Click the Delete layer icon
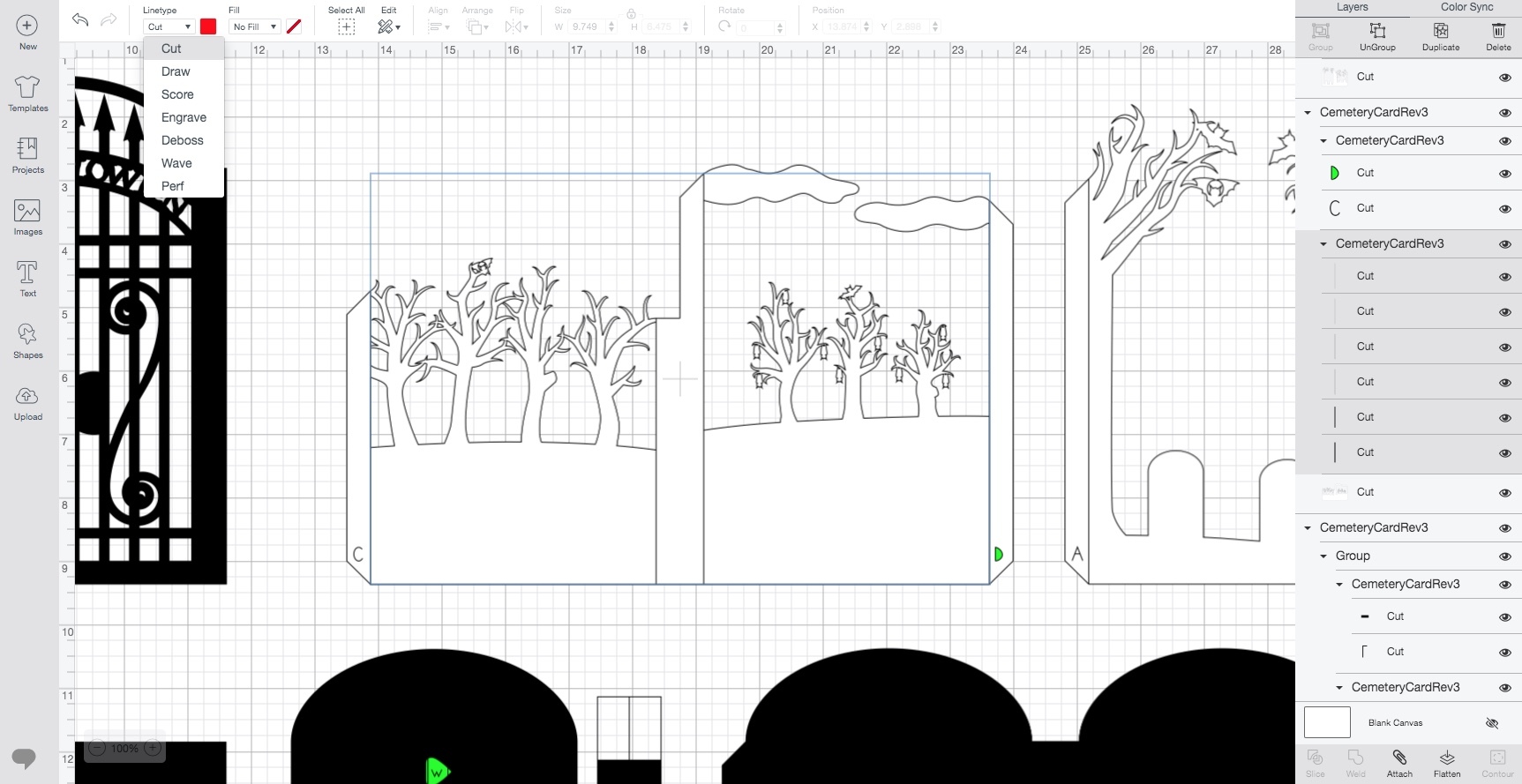This screenshot has height=784, width=1522. [1498, 31]
